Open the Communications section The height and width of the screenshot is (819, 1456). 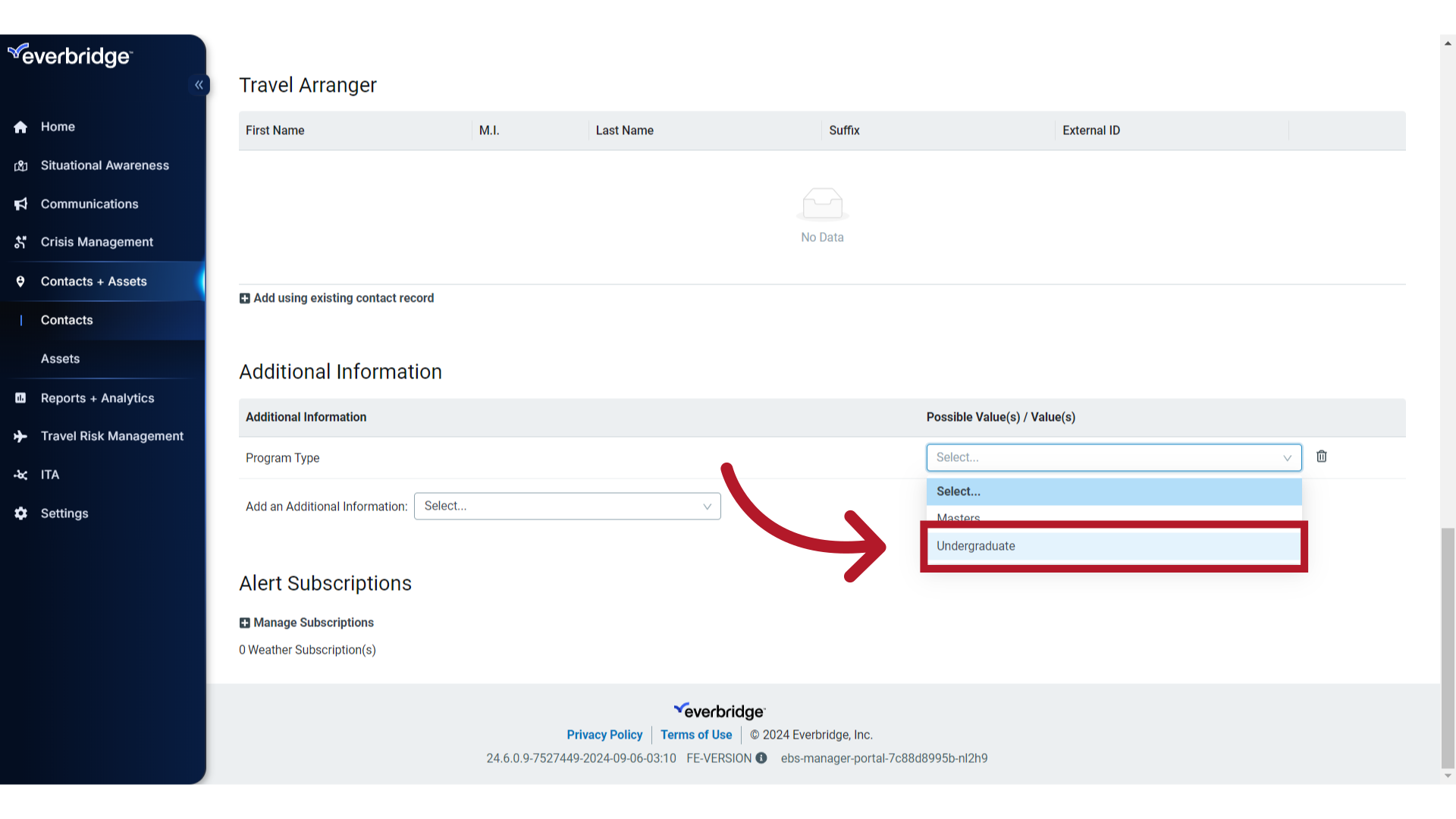[x=89, y=203]
